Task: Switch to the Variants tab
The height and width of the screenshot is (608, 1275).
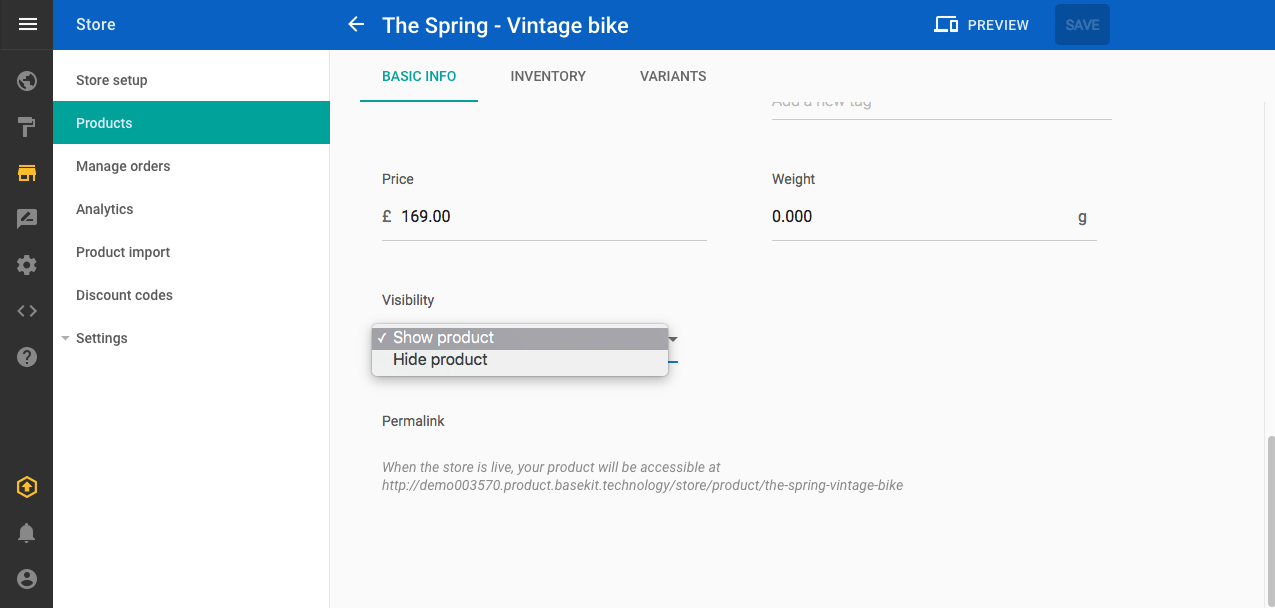Action: click(673, 76)
